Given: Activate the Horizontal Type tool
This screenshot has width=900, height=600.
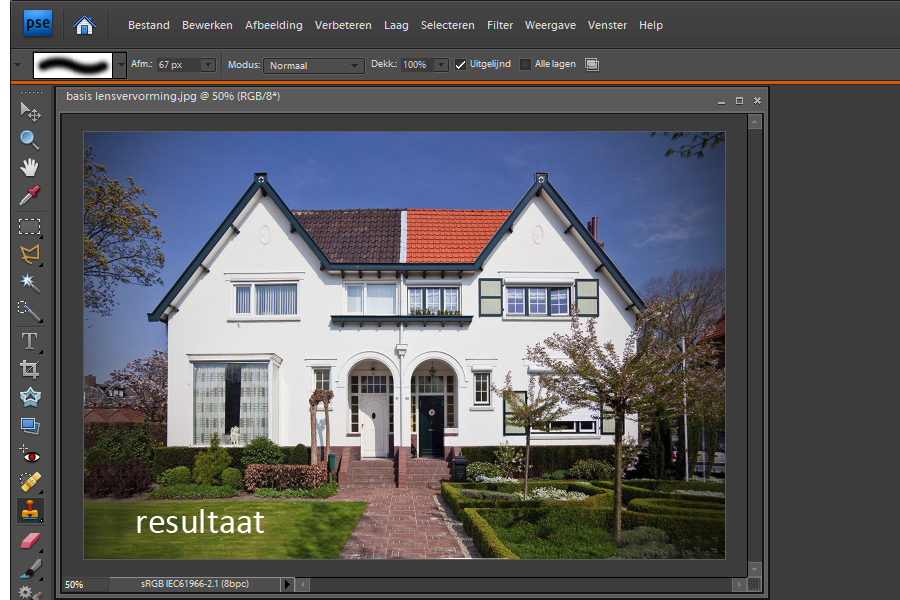Looking at the screenshot, I should click(30, 341).
